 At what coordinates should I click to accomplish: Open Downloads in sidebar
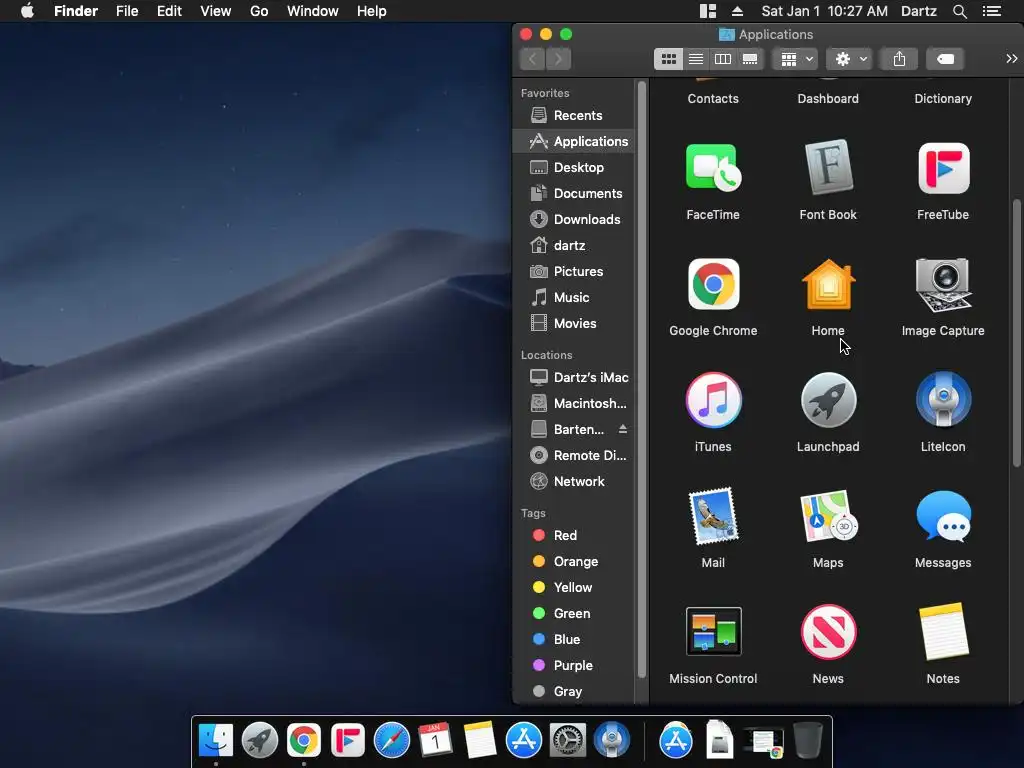pyautogui.click(x=575, y=219)
